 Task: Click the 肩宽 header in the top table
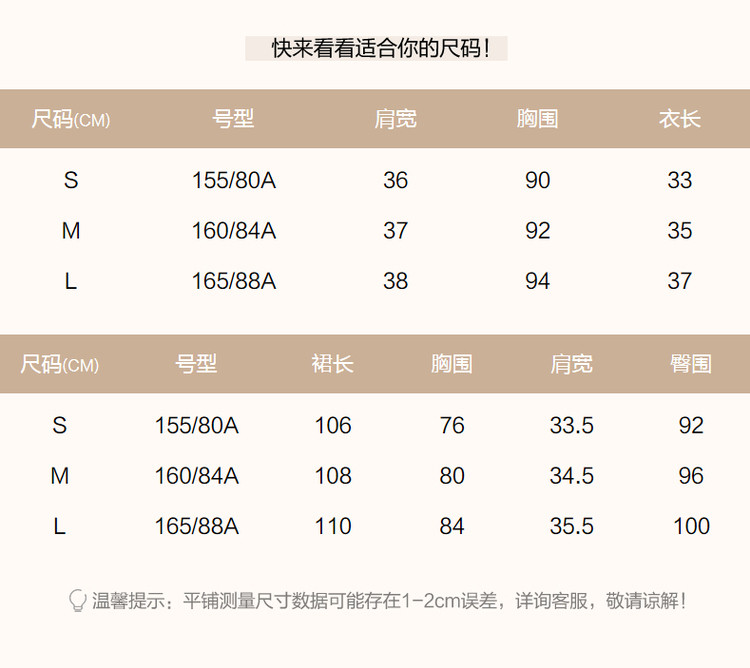(395, 119)
